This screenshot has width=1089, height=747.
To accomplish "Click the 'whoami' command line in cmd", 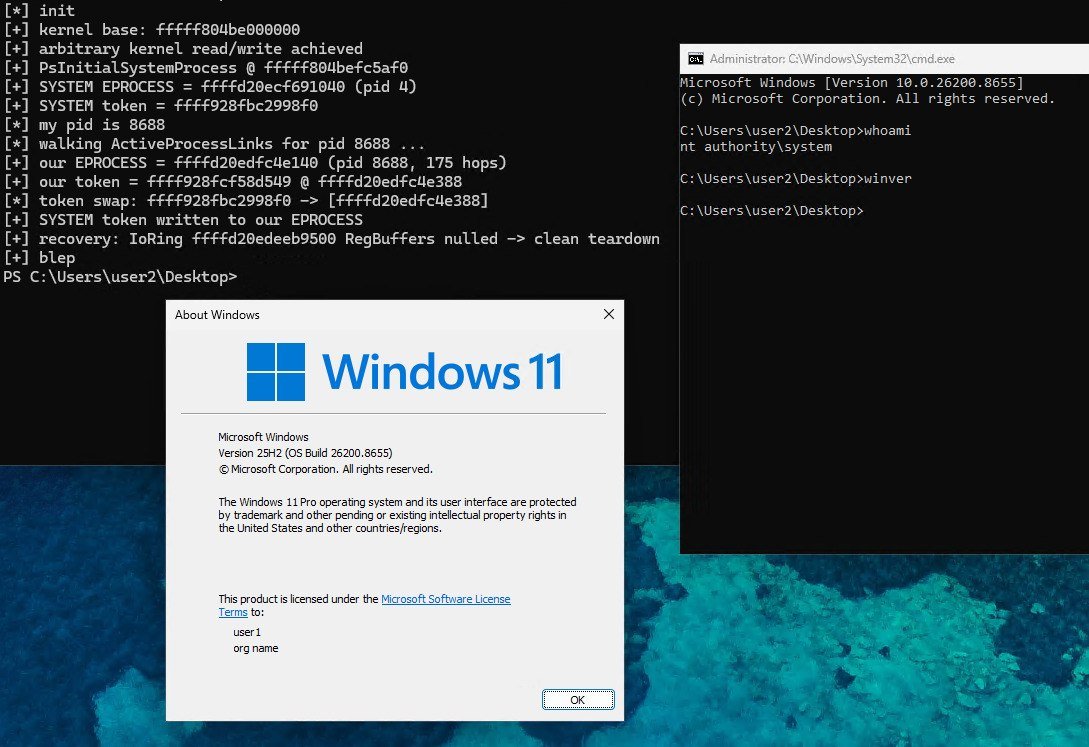I will coord(795,131).
